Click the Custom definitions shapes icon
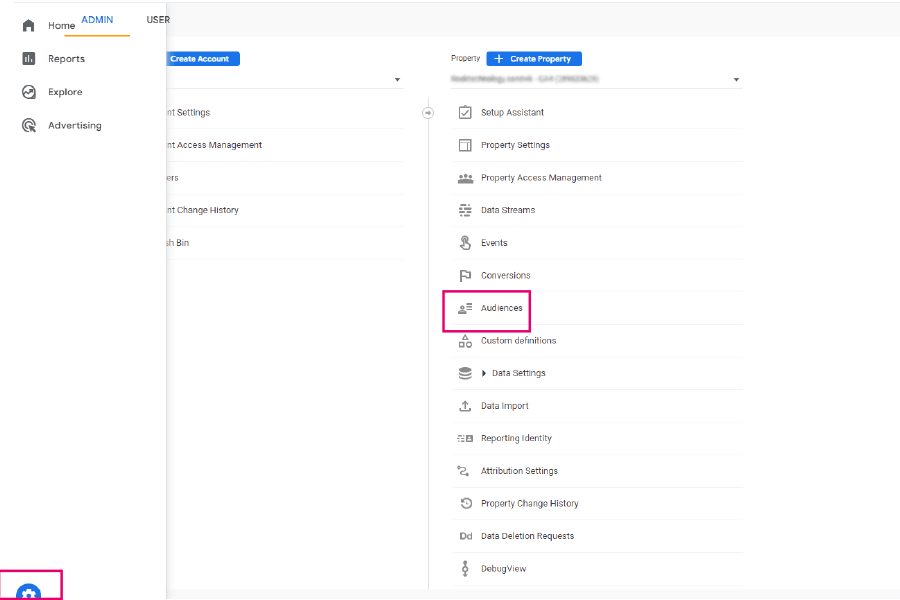This screenshot has width=900, height=600. pos(465,341)
